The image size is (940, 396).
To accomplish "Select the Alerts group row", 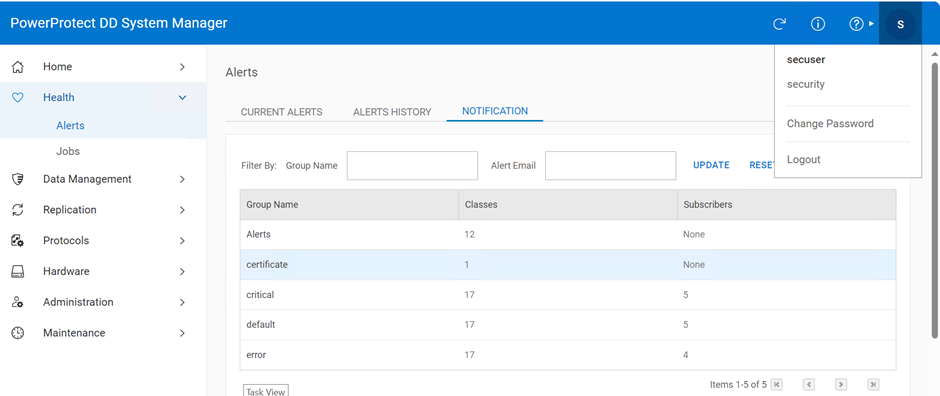I will (x=568, y=235).
